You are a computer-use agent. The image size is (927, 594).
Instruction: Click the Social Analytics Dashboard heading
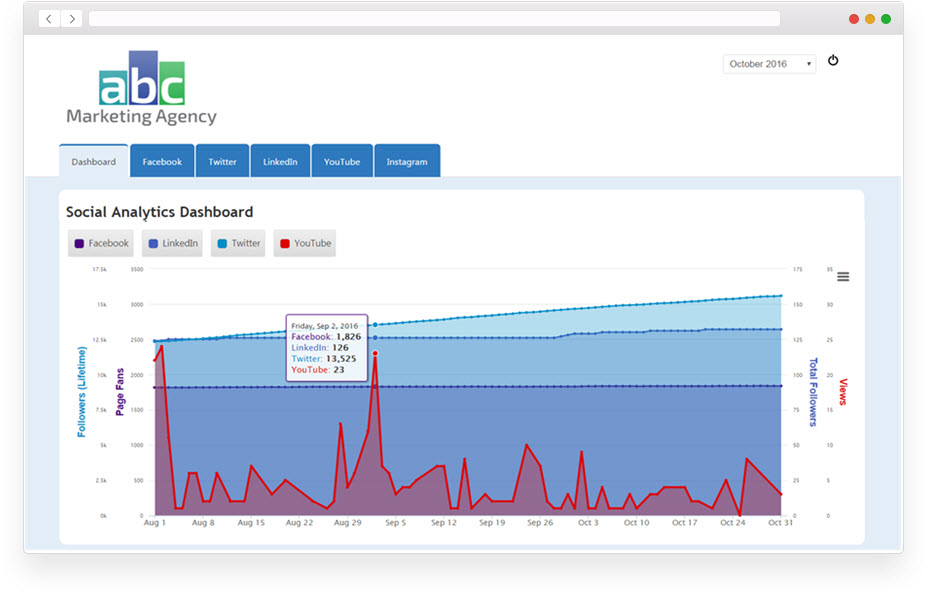pos(159,212)
